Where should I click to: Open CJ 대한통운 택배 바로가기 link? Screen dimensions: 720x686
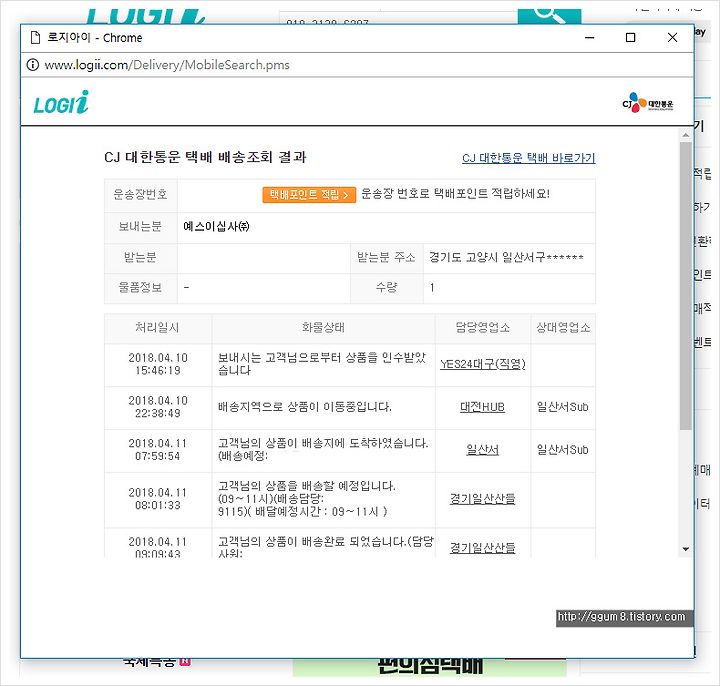(x=529, y=158)
